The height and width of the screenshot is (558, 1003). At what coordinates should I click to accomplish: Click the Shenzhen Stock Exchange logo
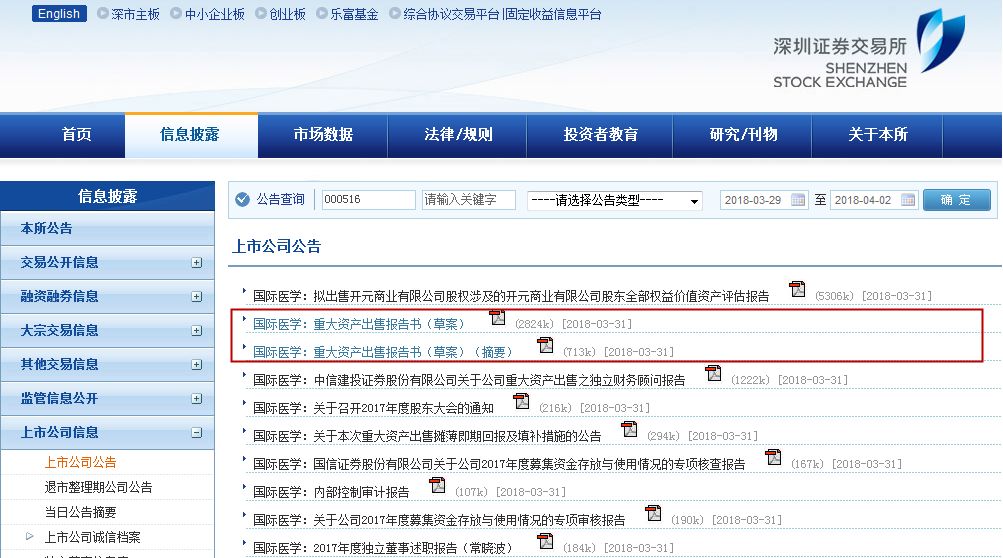pos(869,49)
